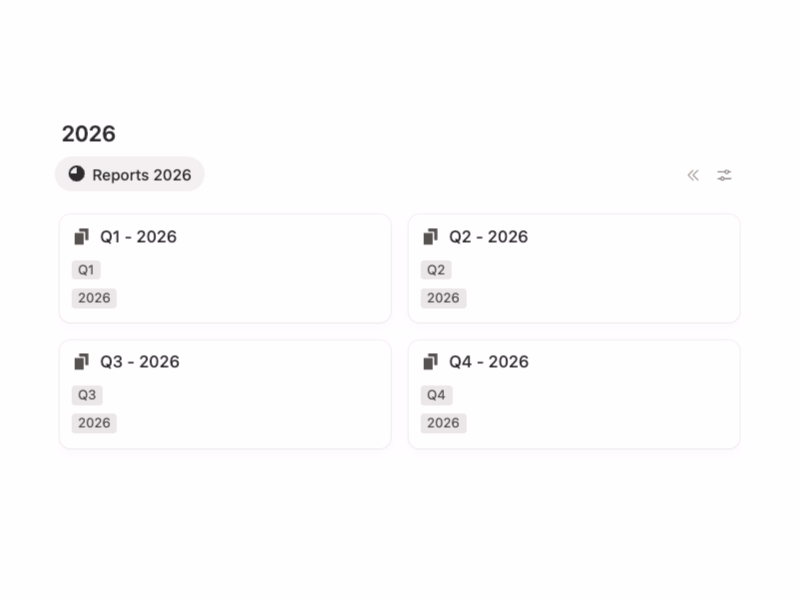The height and width of the screenshot is (600, 800).
Task: Open the Q3 - 2026 report title
Action: point(139,362)
